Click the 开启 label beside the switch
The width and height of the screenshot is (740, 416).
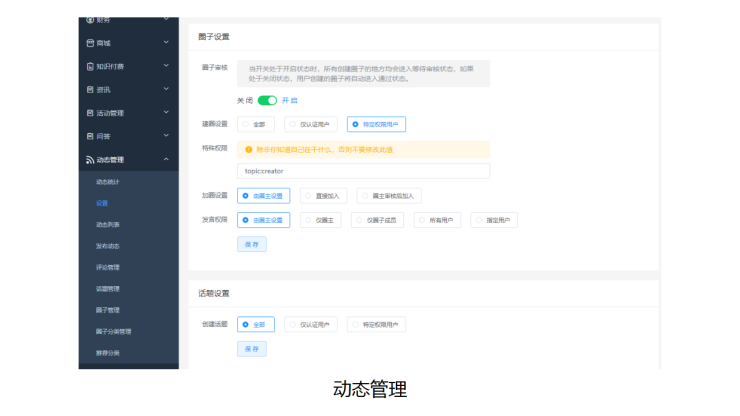point(289,101)
